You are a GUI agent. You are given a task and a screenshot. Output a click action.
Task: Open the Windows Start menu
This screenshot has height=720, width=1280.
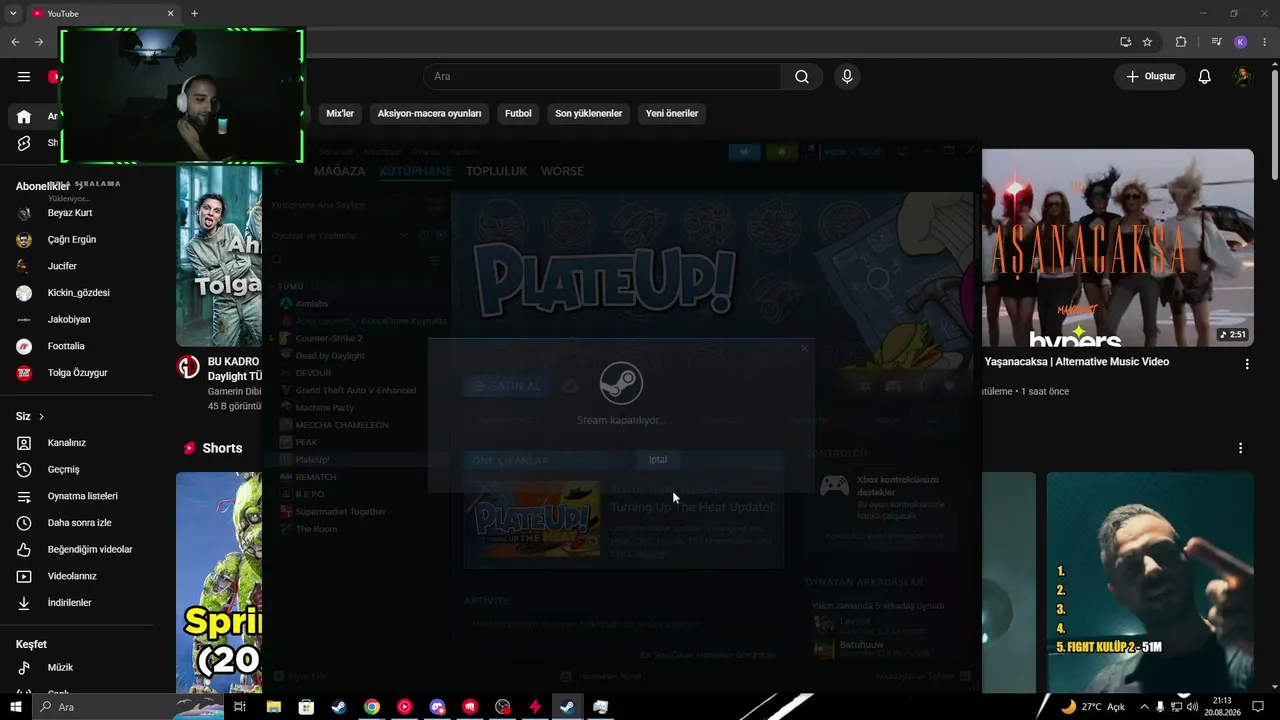[16, 707]
